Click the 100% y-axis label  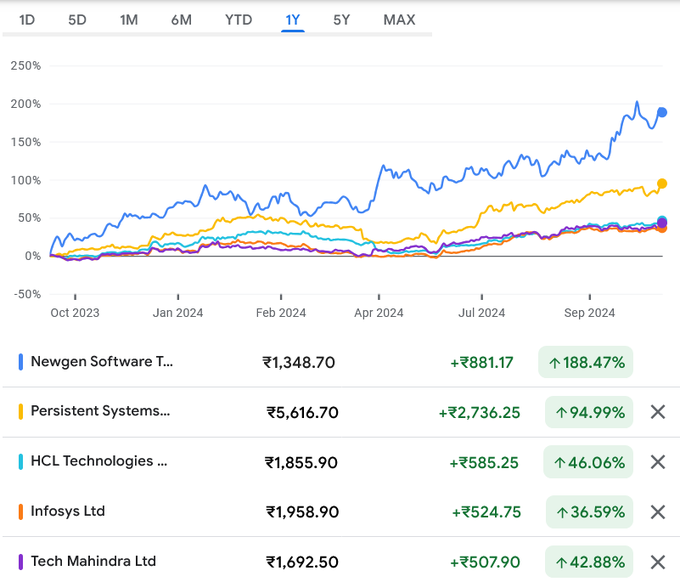(x=26, y=180)
